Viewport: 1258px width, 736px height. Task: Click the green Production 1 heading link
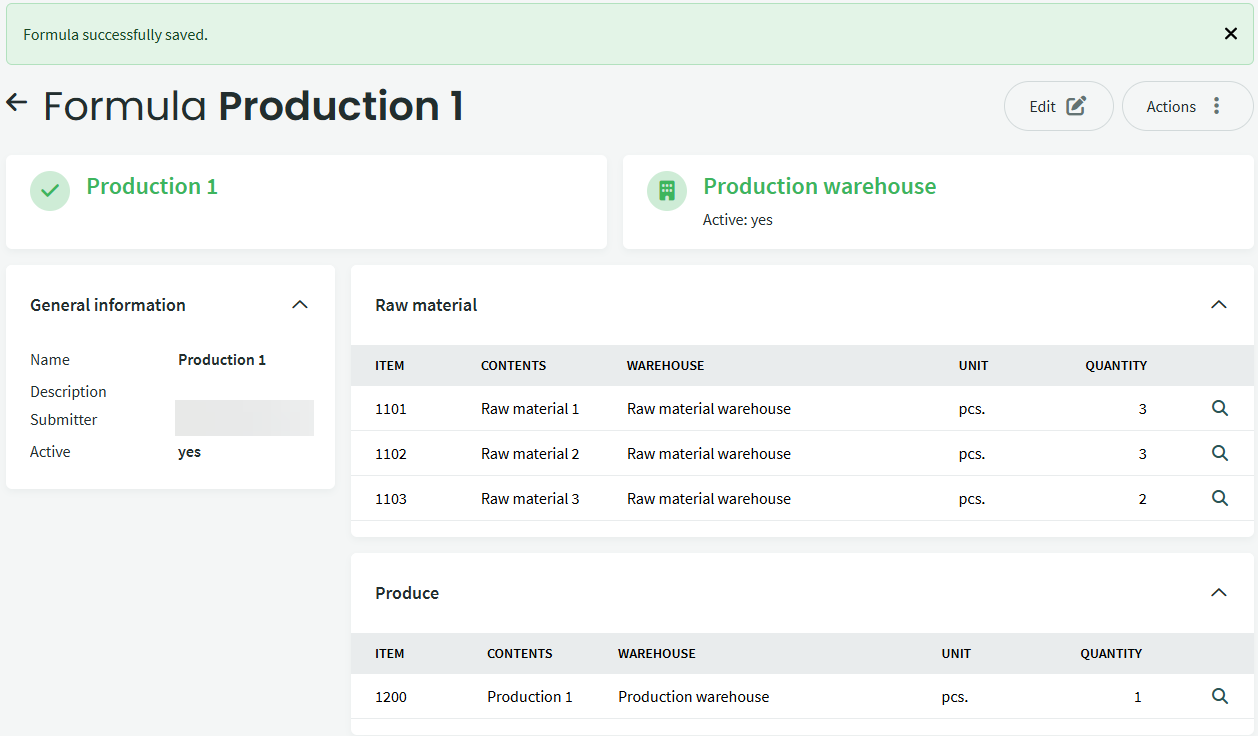tap(152, 186)
